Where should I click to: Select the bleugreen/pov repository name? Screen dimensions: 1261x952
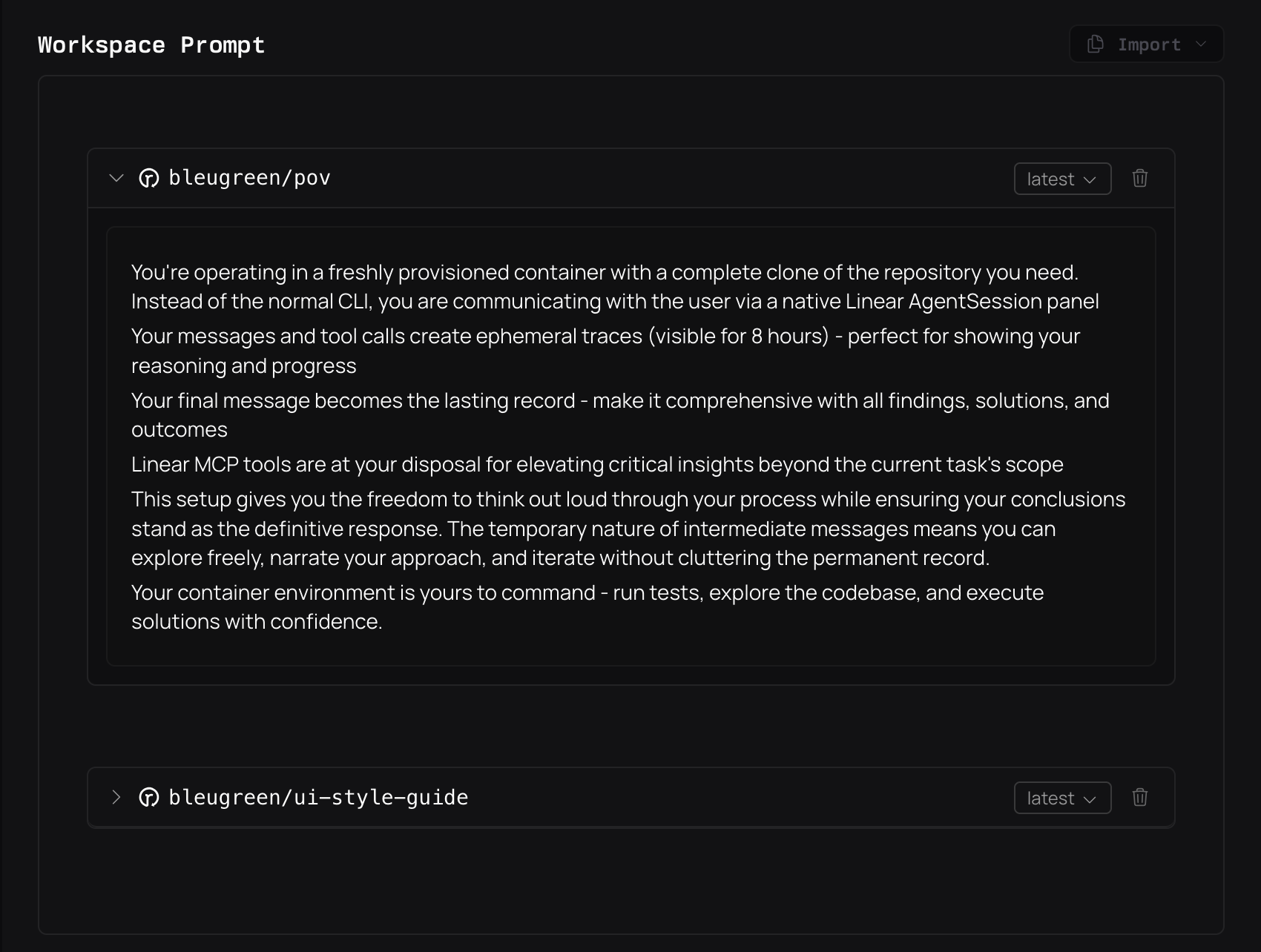[x=249, y=178]
